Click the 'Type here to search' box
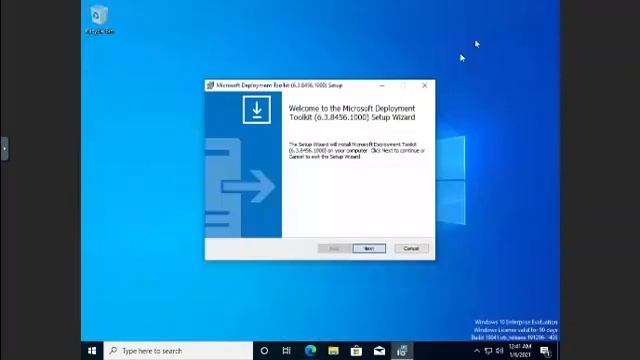Image resolution: width=640 pixels, height=360 pixels. coord(178,351)
